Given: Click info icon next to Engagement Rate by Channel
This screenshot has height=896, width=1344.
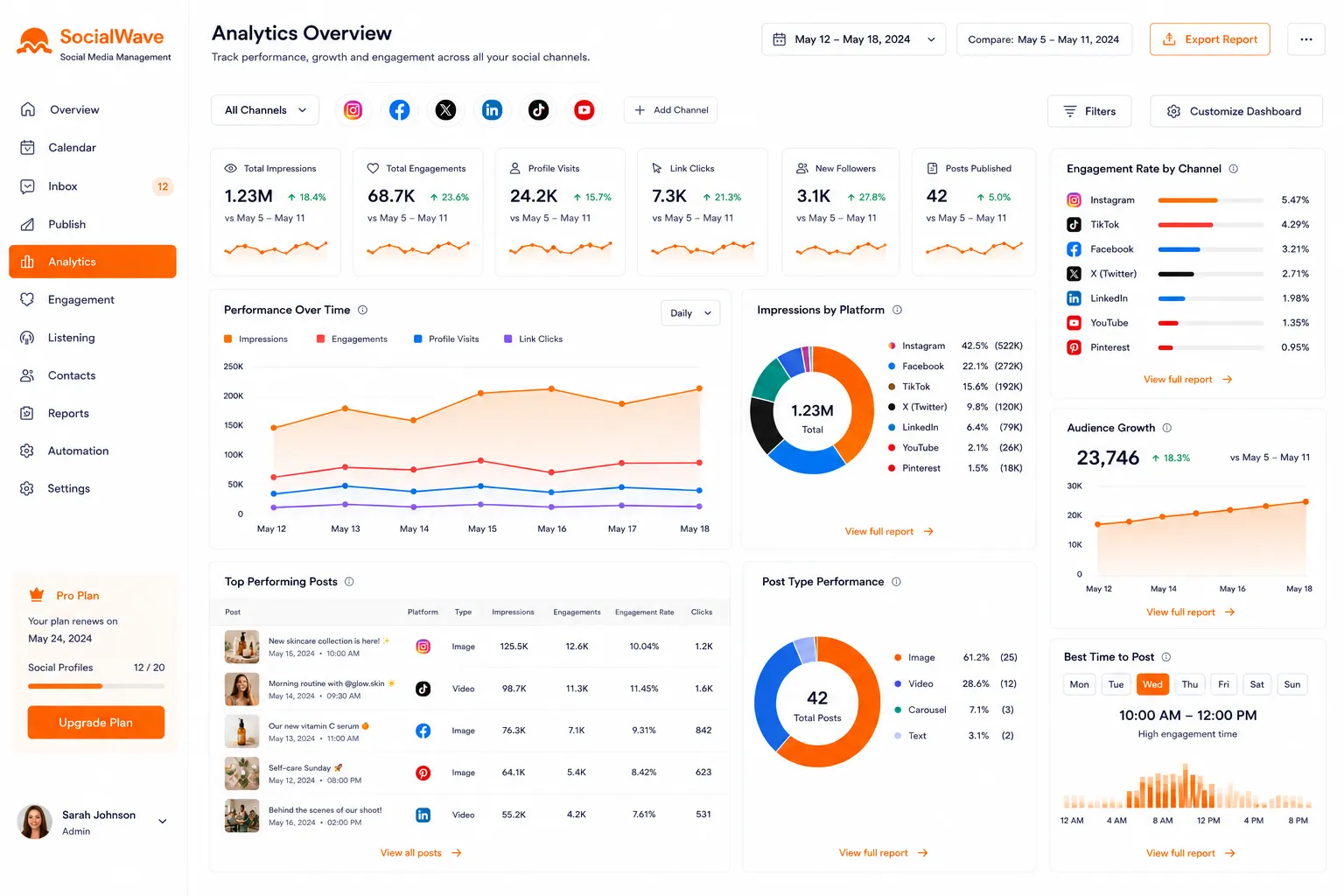Looking at the screenshot, I should coord(1234,169).
